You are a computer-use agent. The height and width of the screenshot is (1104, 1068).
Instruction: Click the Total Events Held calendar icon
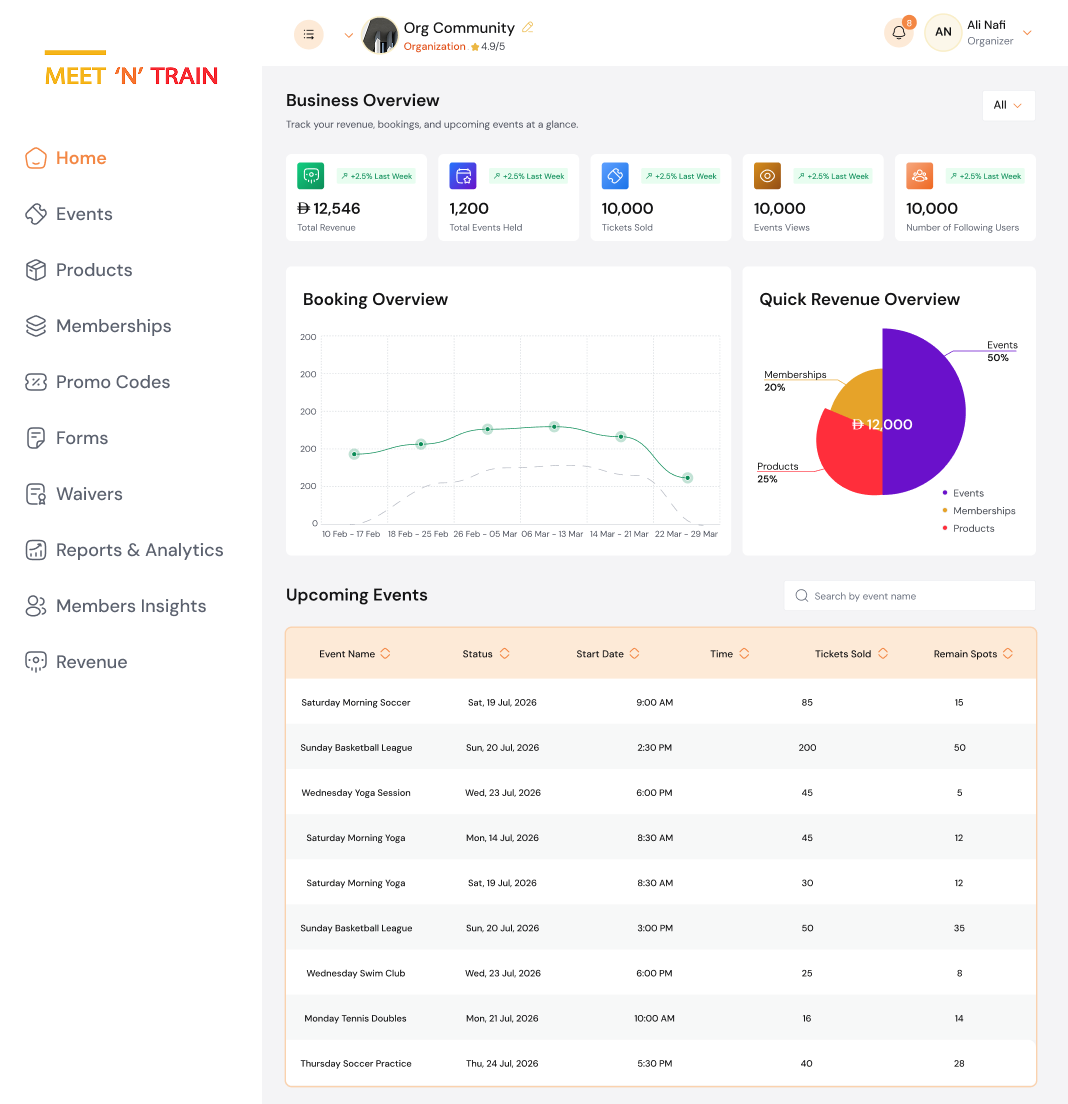click(463, 176)
